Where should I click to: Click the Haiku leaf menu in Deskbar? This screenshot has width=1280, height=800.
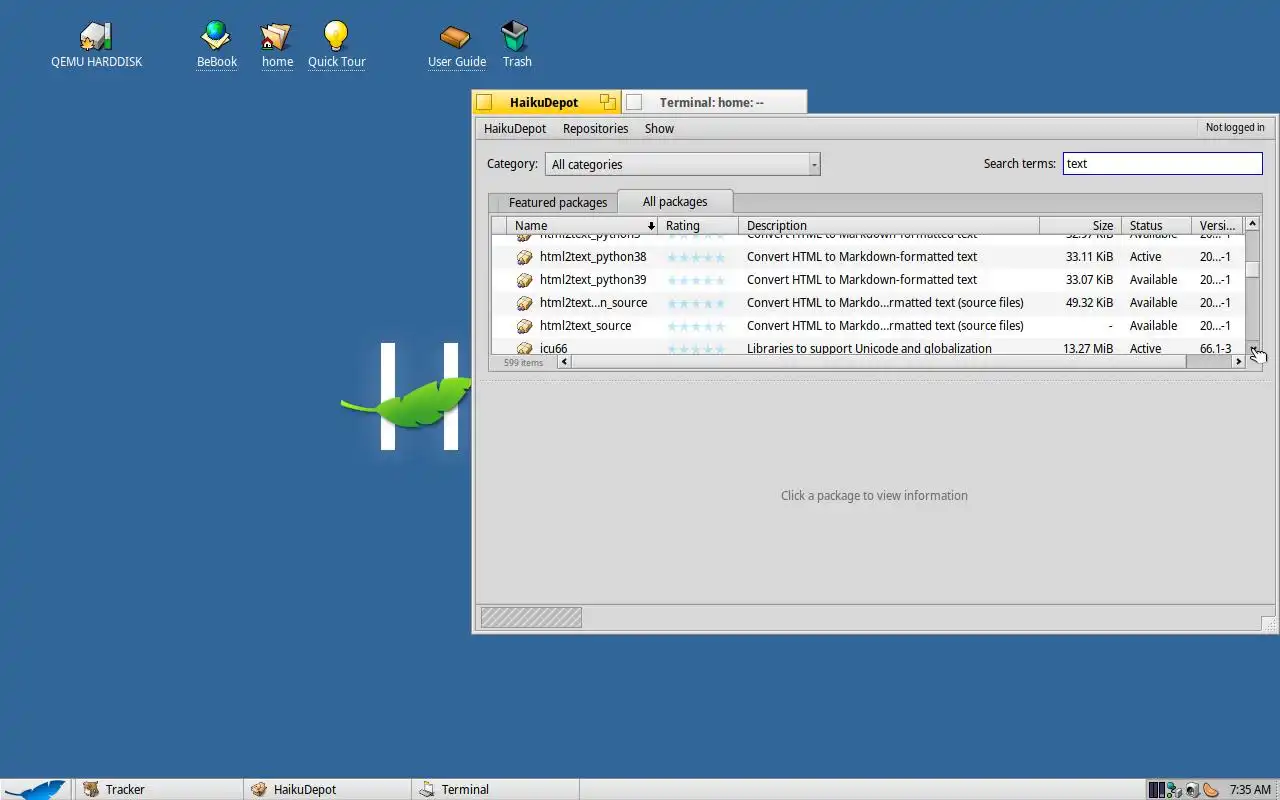35,789
